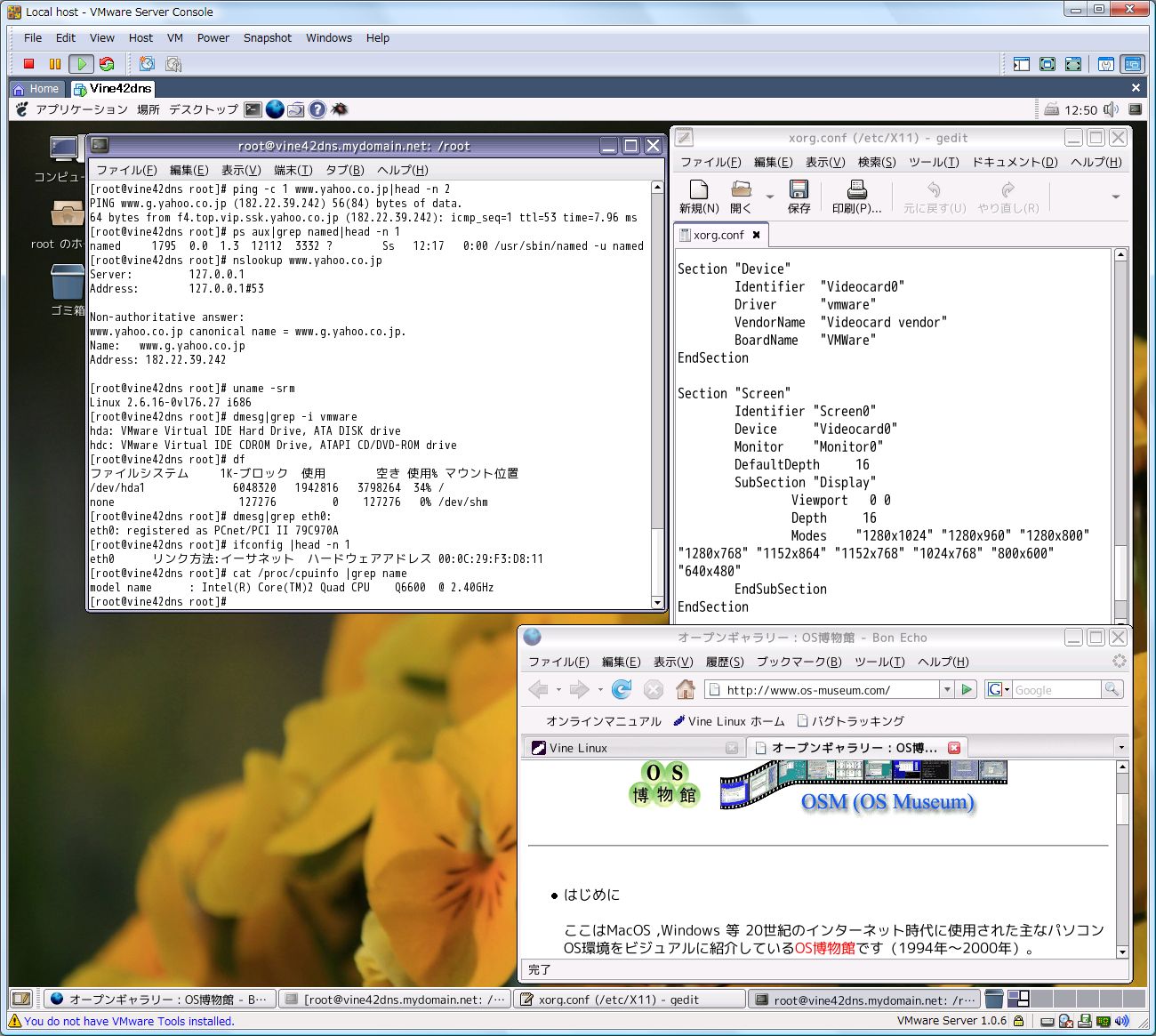The width and height of the screenshot is (1156, 1036).
Task: Click the Google search input box
Action: tap(1056, 689)
